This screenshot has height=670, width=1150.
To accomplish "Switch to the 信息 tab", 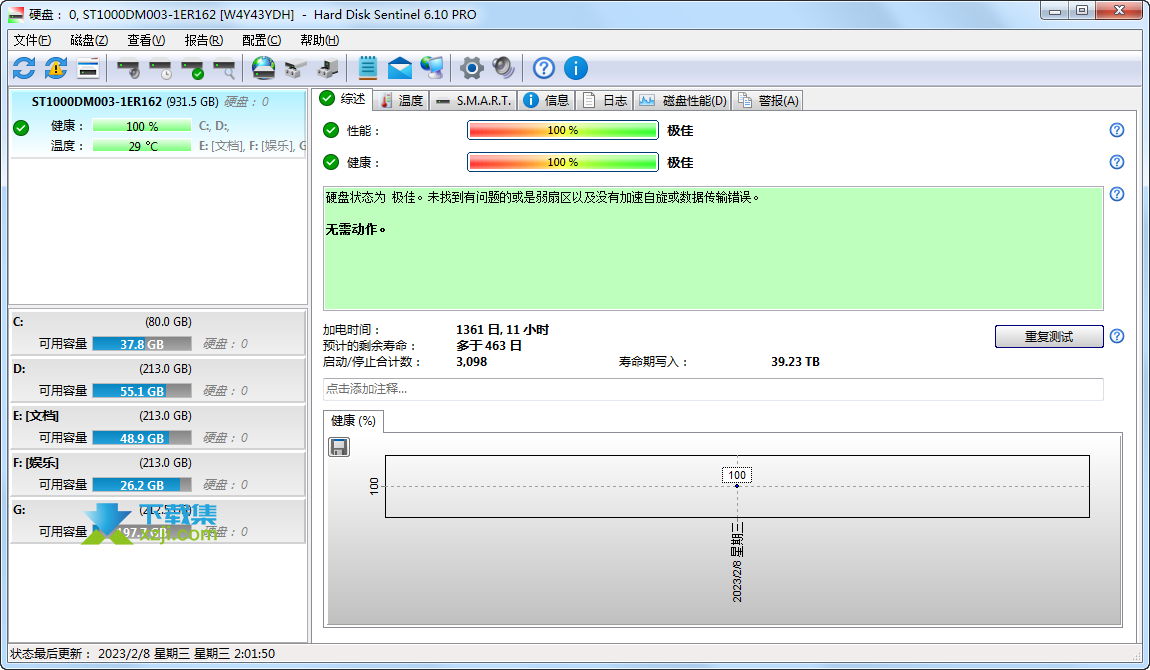I will point(546,100).
